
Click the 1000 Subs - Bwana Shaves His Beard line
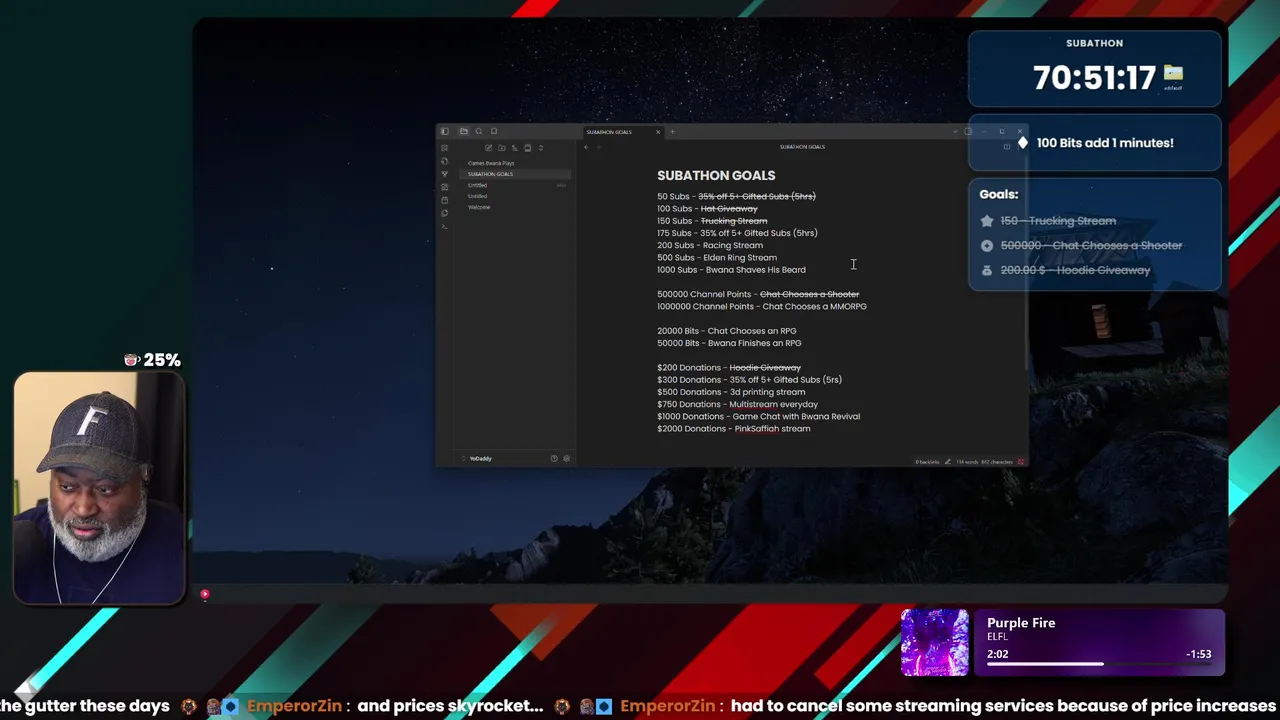pos(731,270)
